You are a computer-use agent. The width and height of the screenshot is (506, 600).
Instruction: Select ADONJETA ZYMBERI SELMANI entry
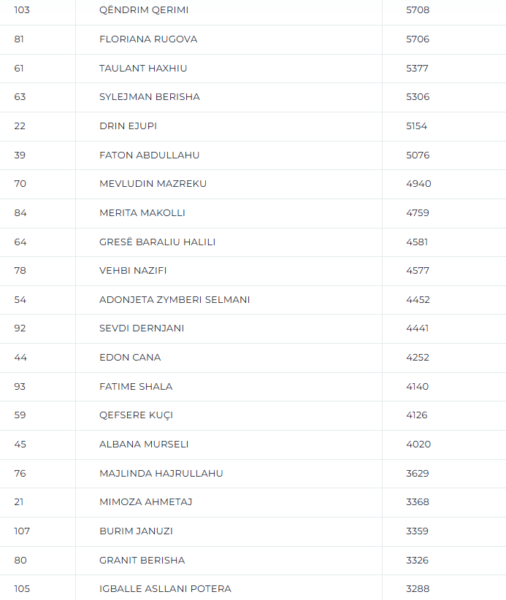pos(175,300)
